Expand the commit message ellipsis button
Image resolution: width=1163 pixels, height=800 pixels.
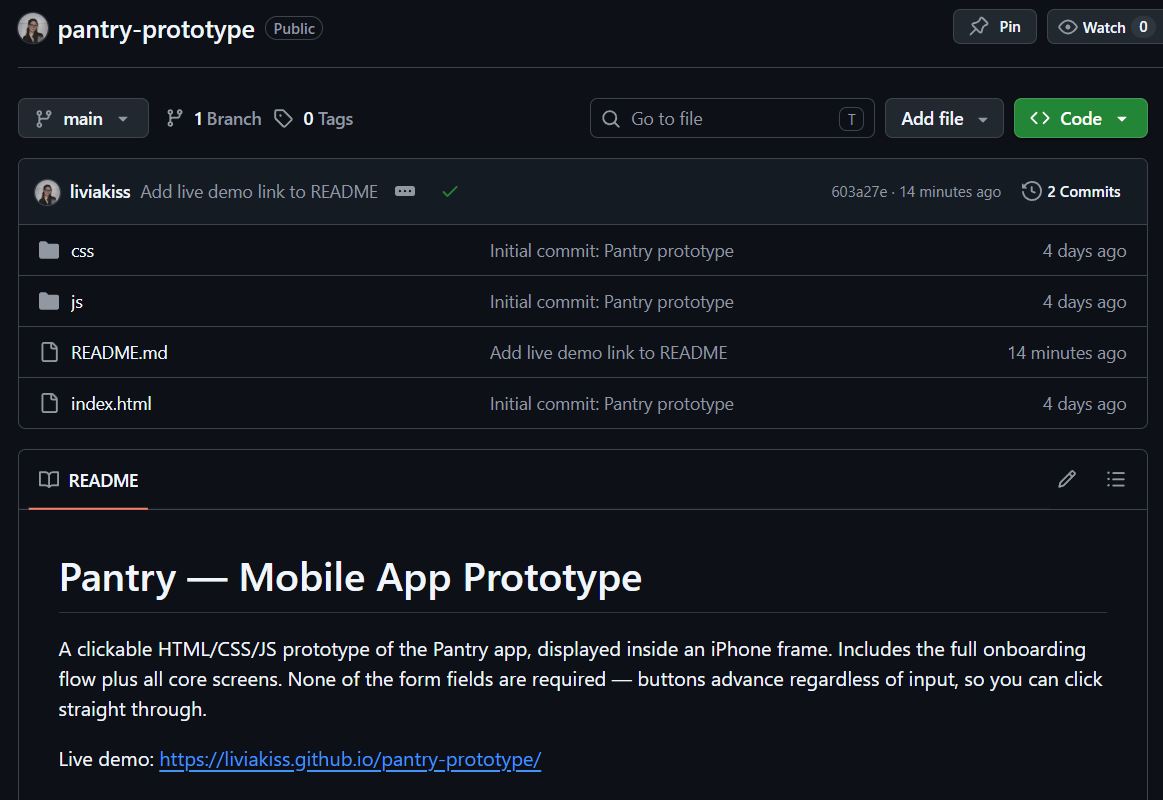[x=405, y=191]
